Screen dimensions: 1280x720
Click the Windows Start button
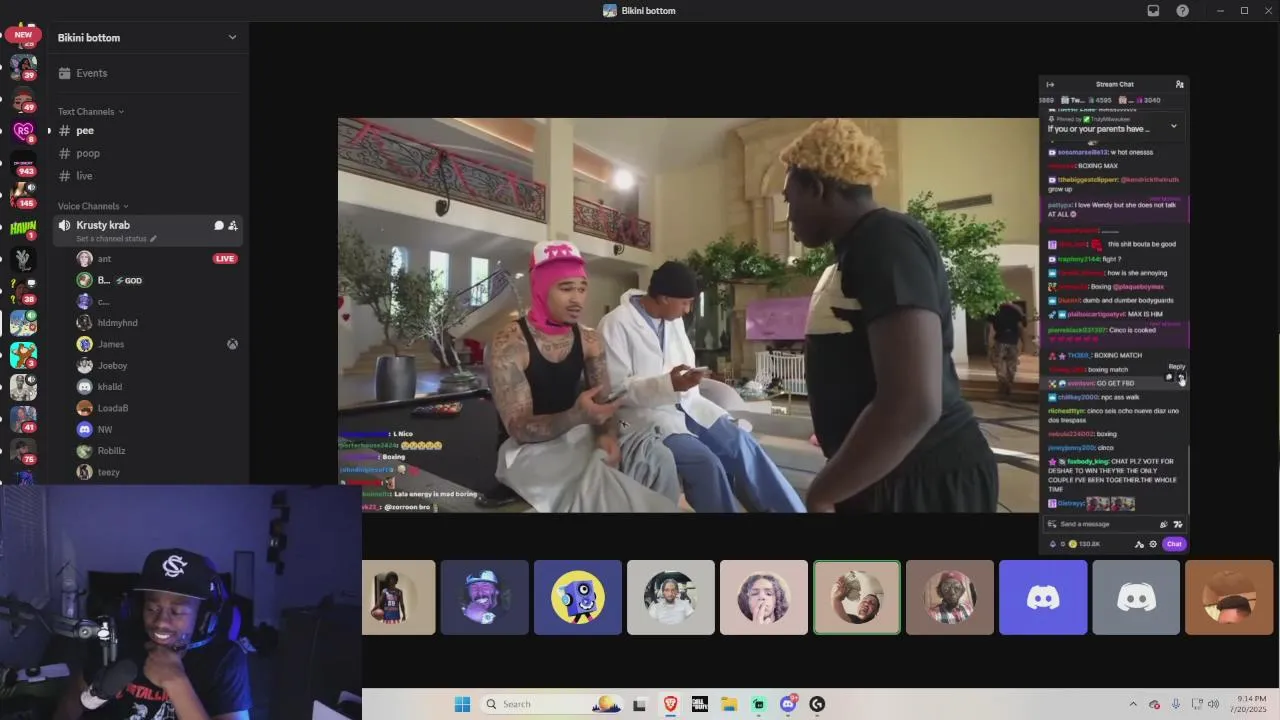click(x=462, y=704)
